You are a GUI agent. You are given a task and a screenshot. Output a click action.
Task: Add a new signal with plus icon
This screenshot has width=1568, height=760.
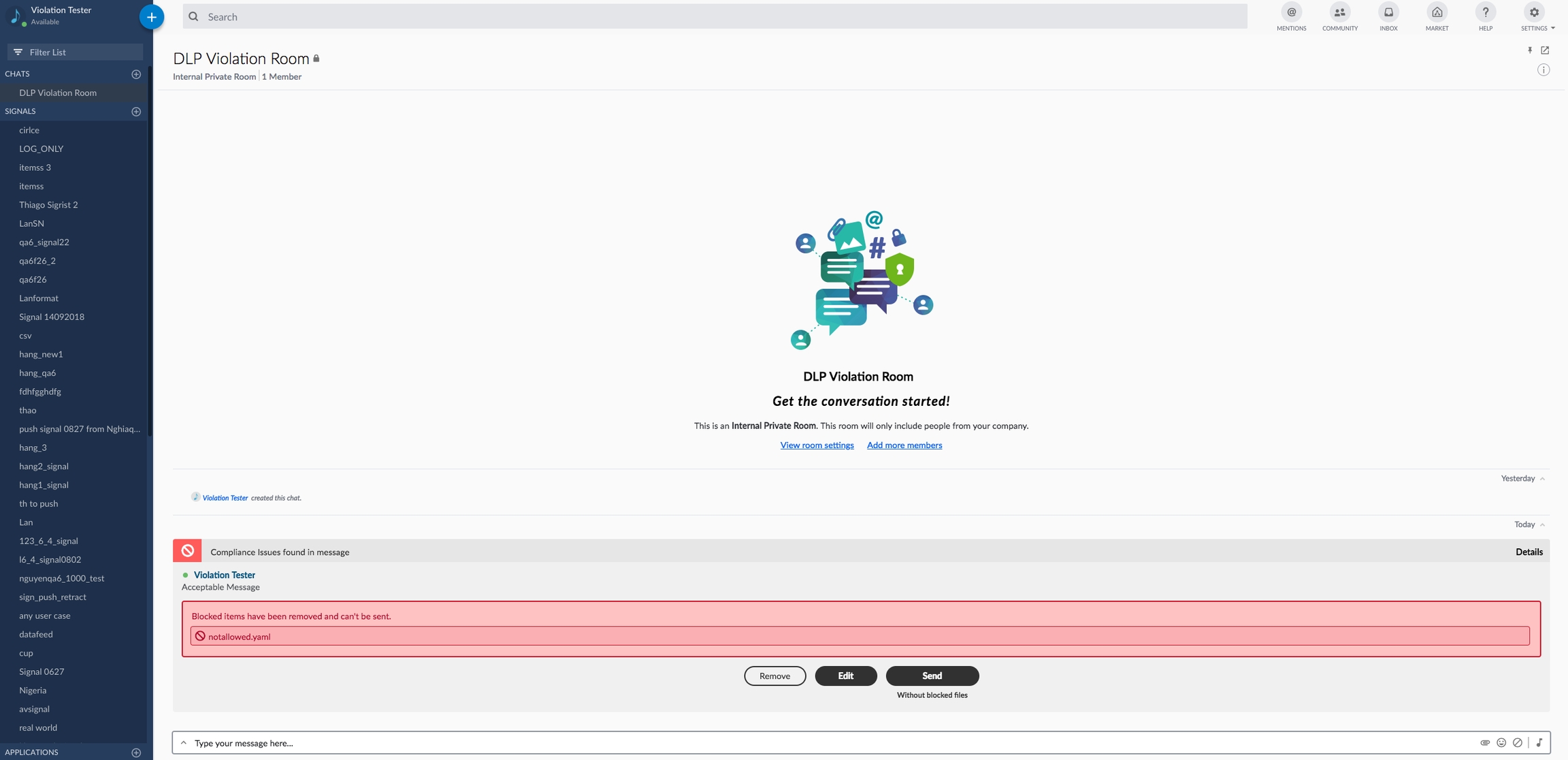point(136,111)
